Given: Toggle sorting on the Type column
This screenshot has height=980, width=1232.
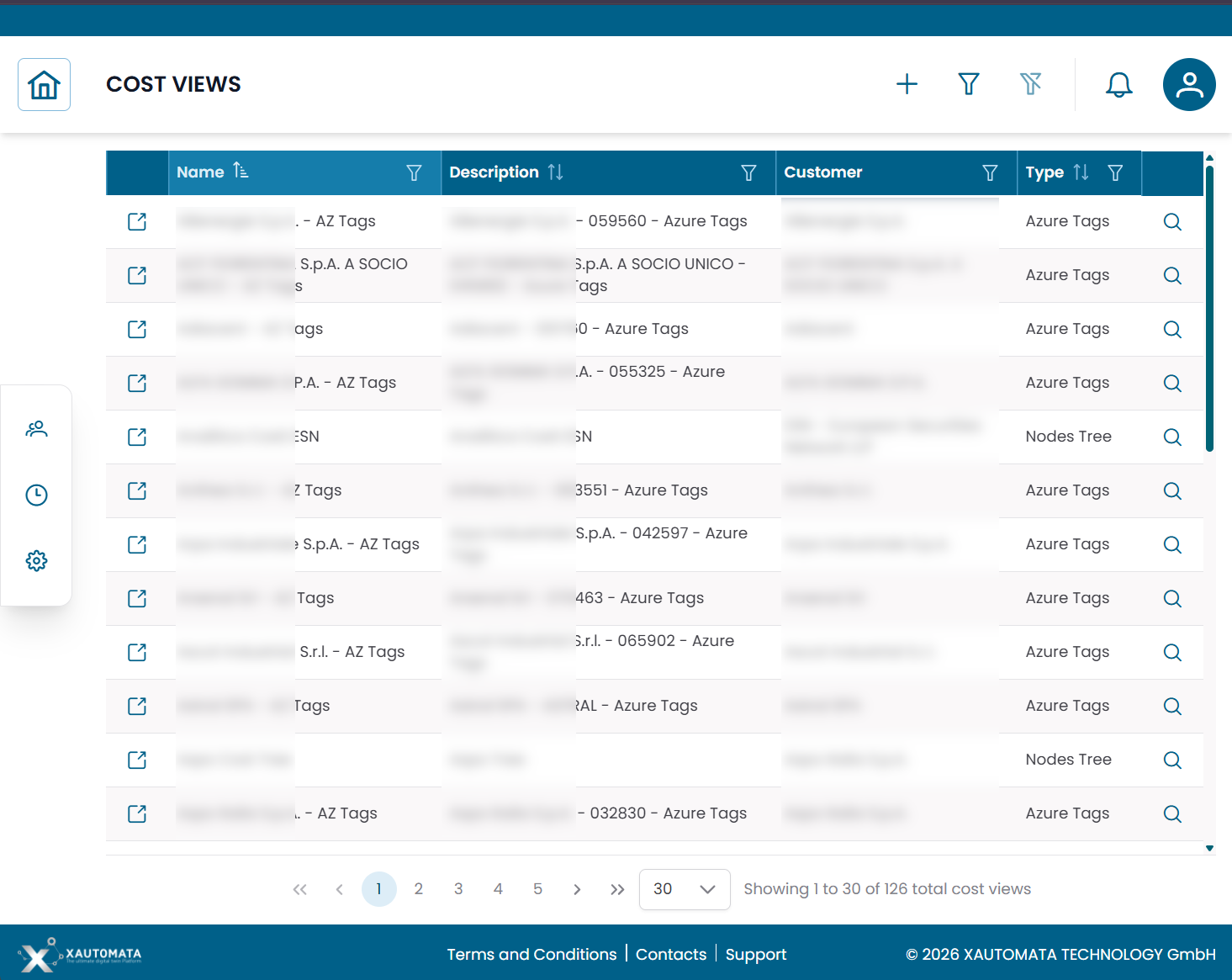Looking at the screenshot, I should tap(1081, 172).
